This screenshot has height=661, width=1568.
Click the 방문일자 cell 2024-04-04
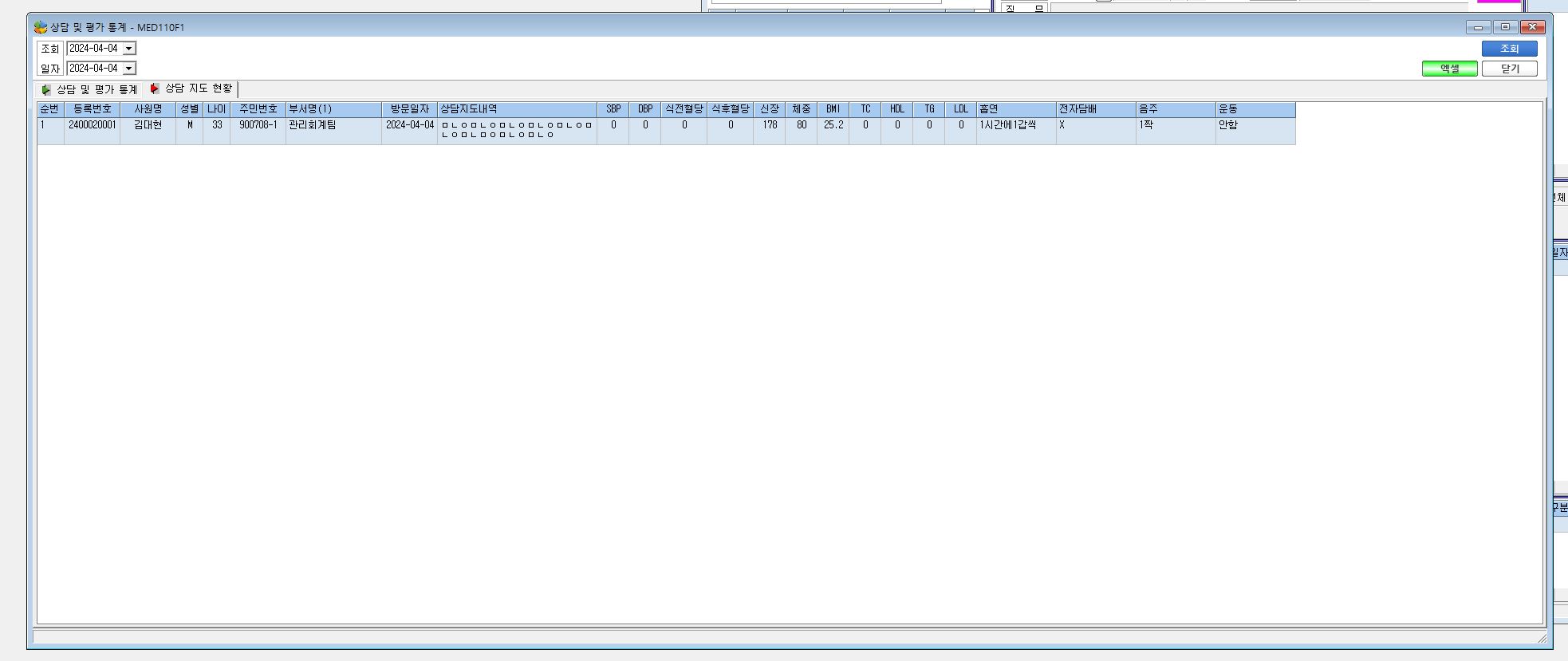point(410,125)
